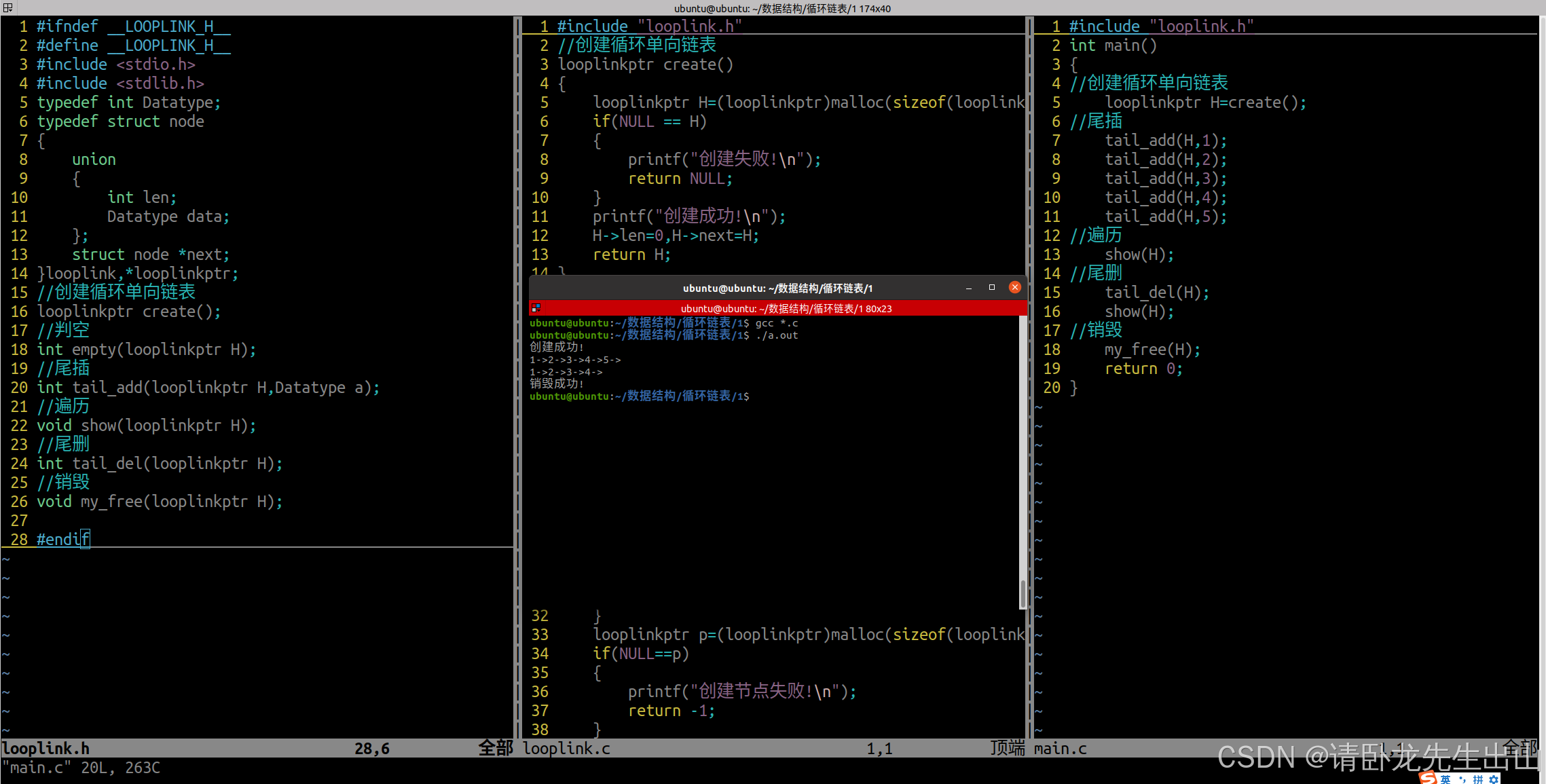Toggle 英 English/Chinese input mode
The width and height of the screenshot is (1546, 784).
(1446, 779)
